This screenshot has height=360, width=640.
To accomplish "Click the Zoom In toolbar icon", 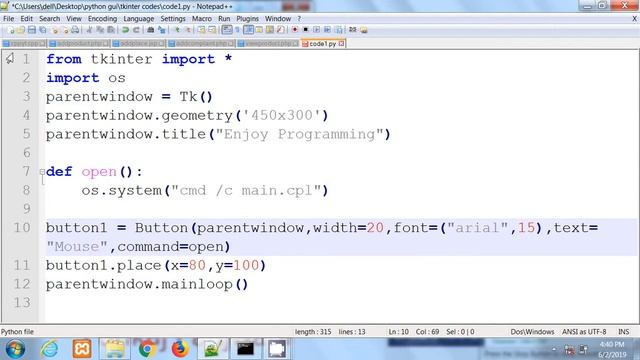I will click(177, 30).
